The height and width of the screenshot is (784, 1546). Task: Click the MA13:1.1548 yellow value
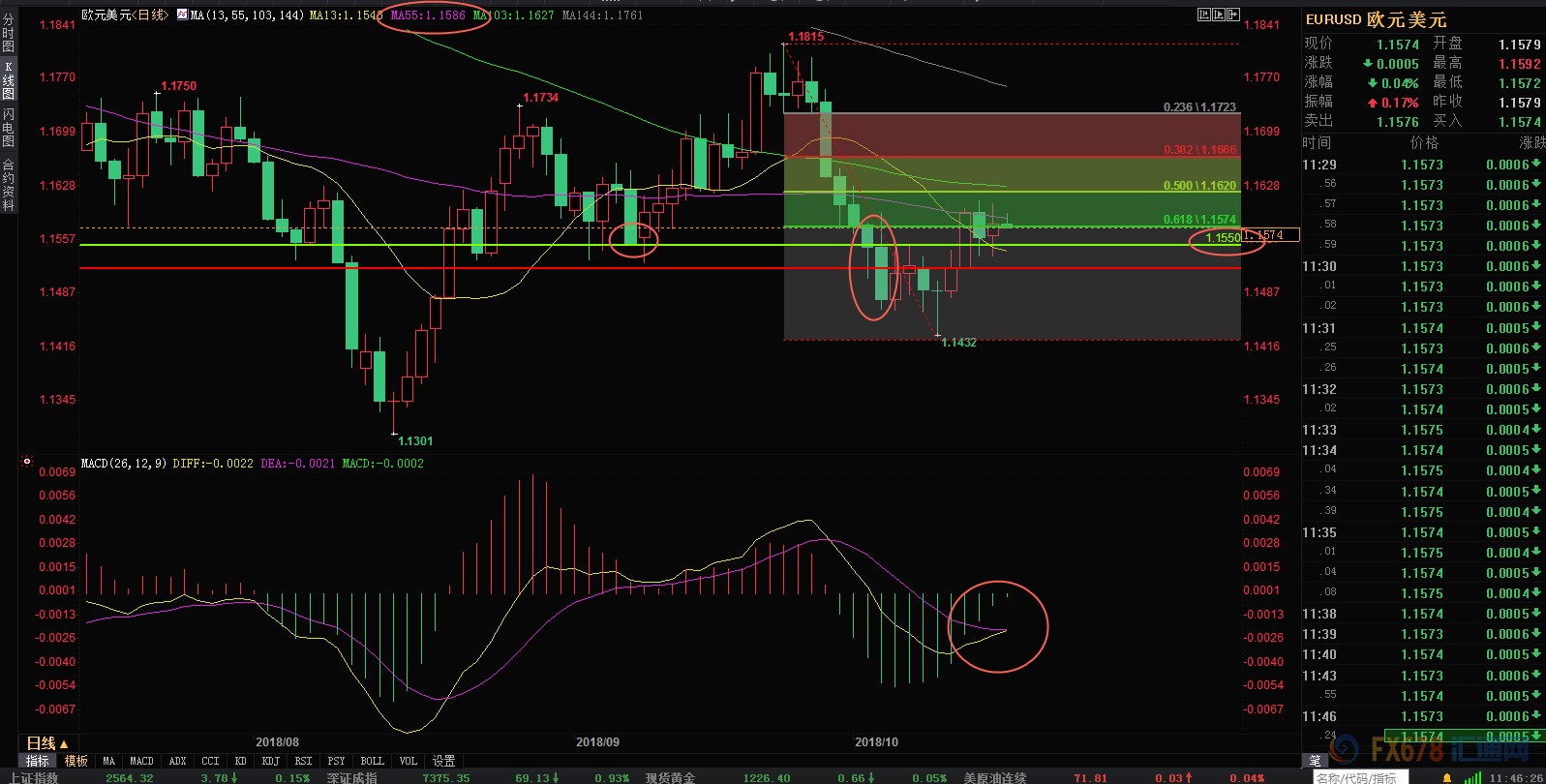[345, 15]
